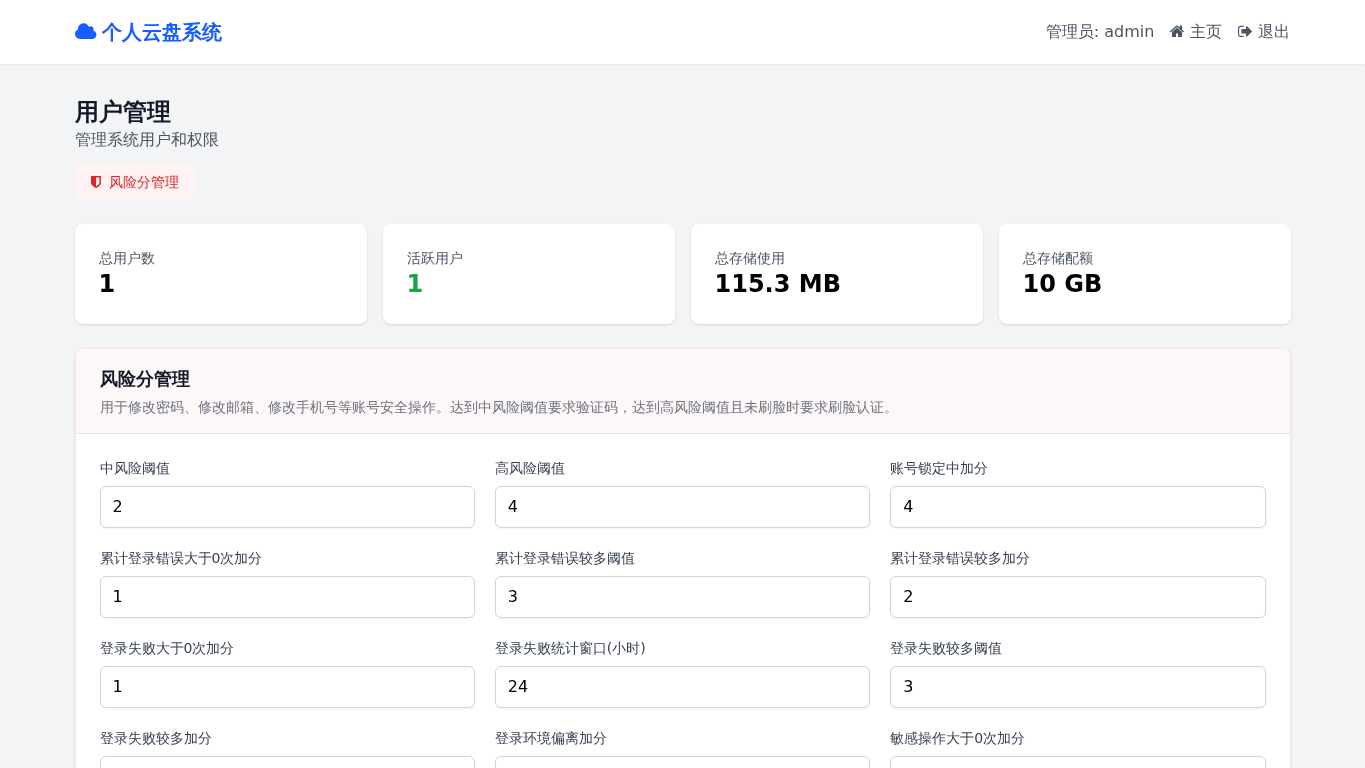Open the 个人云盘系统 brand link

coord(148,32)
